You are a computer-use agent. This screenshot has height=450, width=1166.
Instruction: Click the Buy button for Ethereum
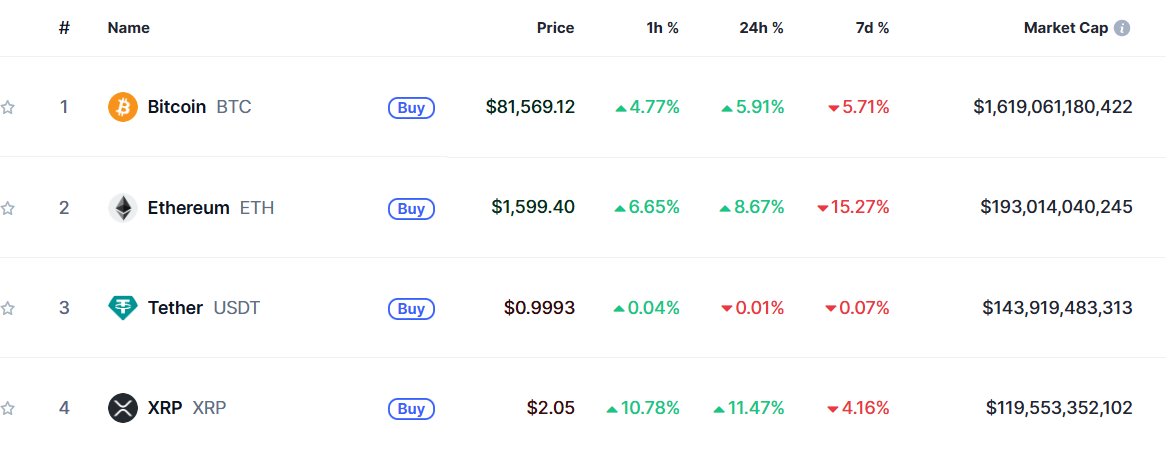(411, 209)
